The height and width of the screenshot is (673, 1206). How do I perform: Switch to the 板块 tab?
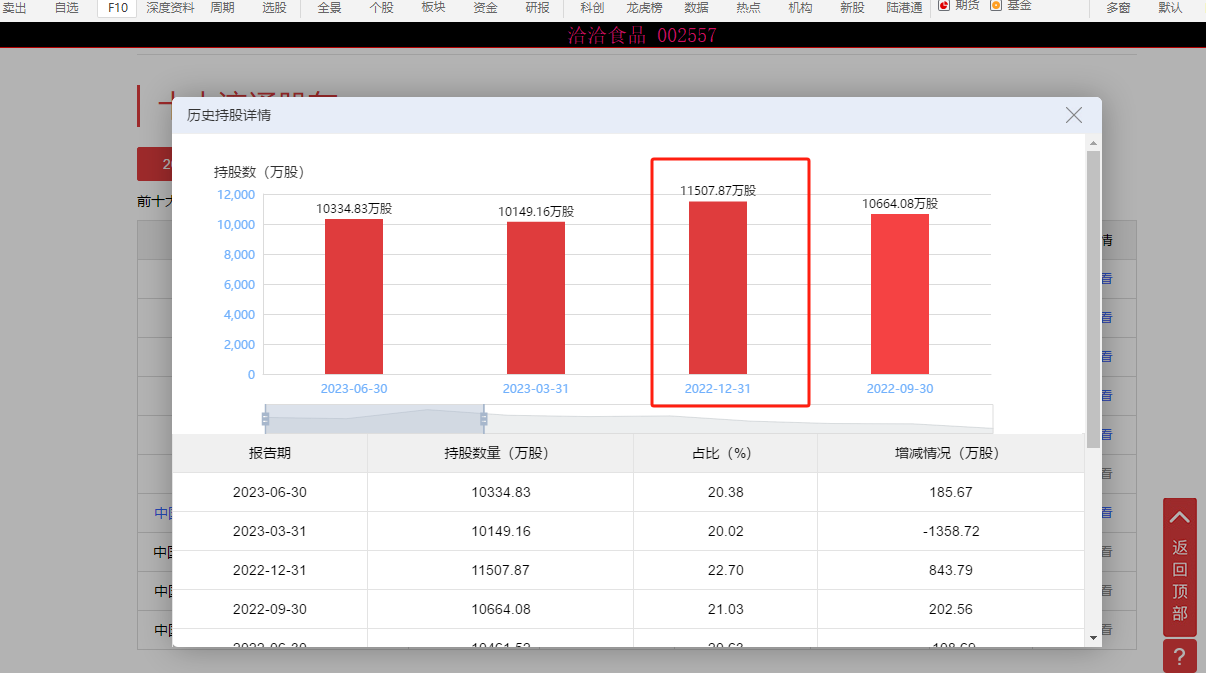tap(433, 7)
